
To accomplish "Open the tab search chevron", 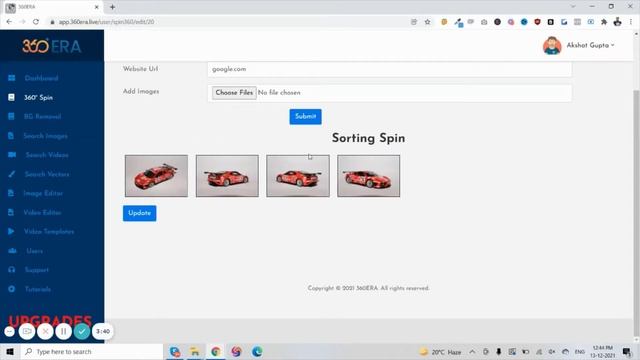I will [x=573, y=7].
